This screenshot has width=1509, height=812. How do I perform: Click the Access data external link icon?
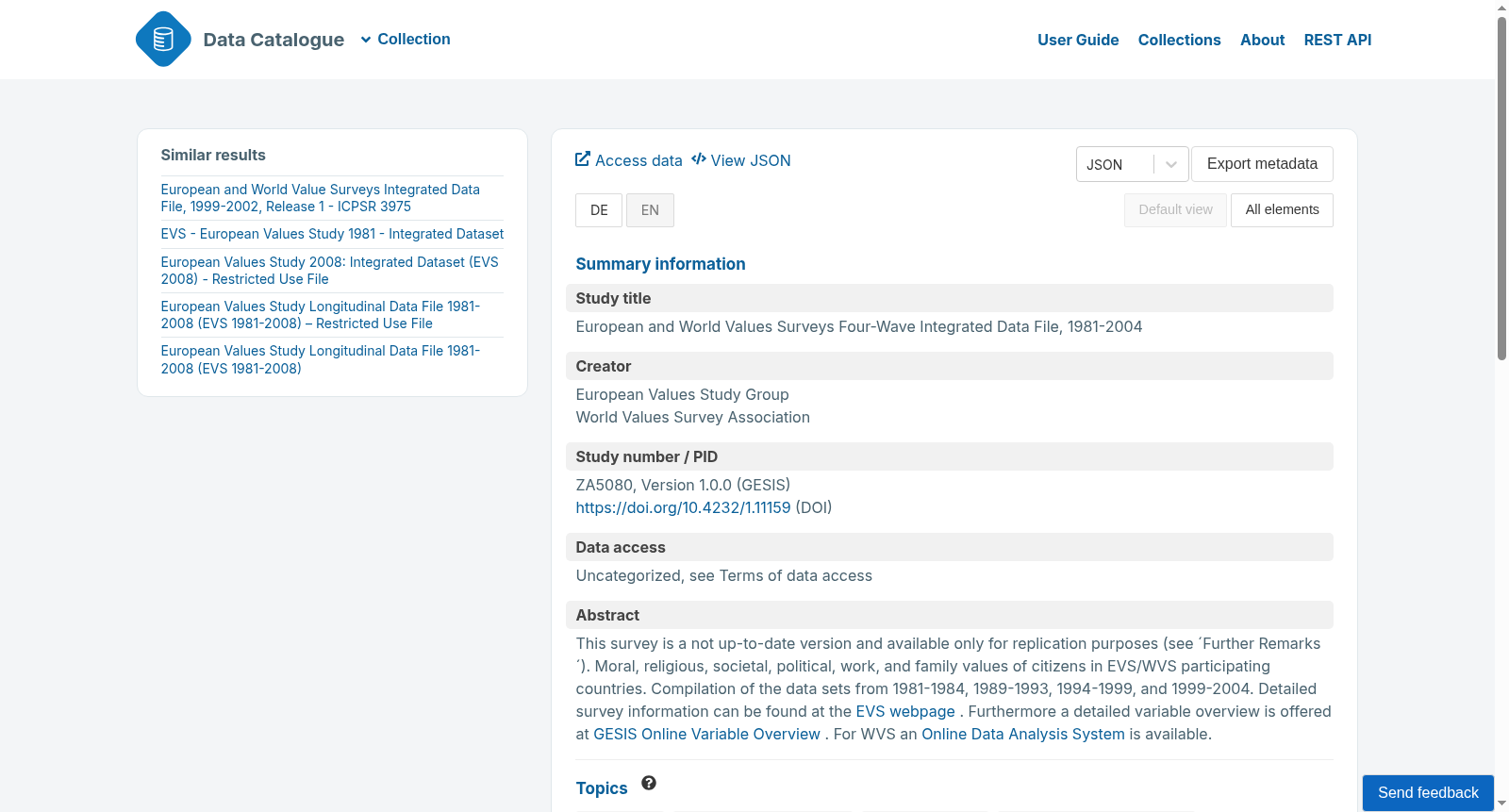583,159
